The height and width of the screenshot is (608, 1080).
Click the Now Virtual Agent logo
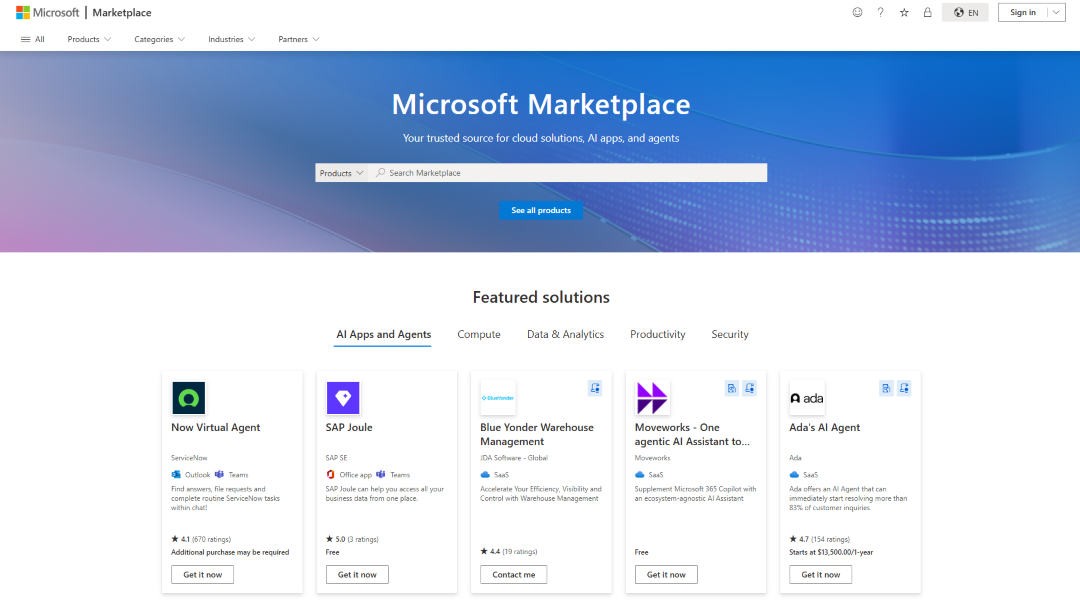pyautogui.click(x=188, y=397)
